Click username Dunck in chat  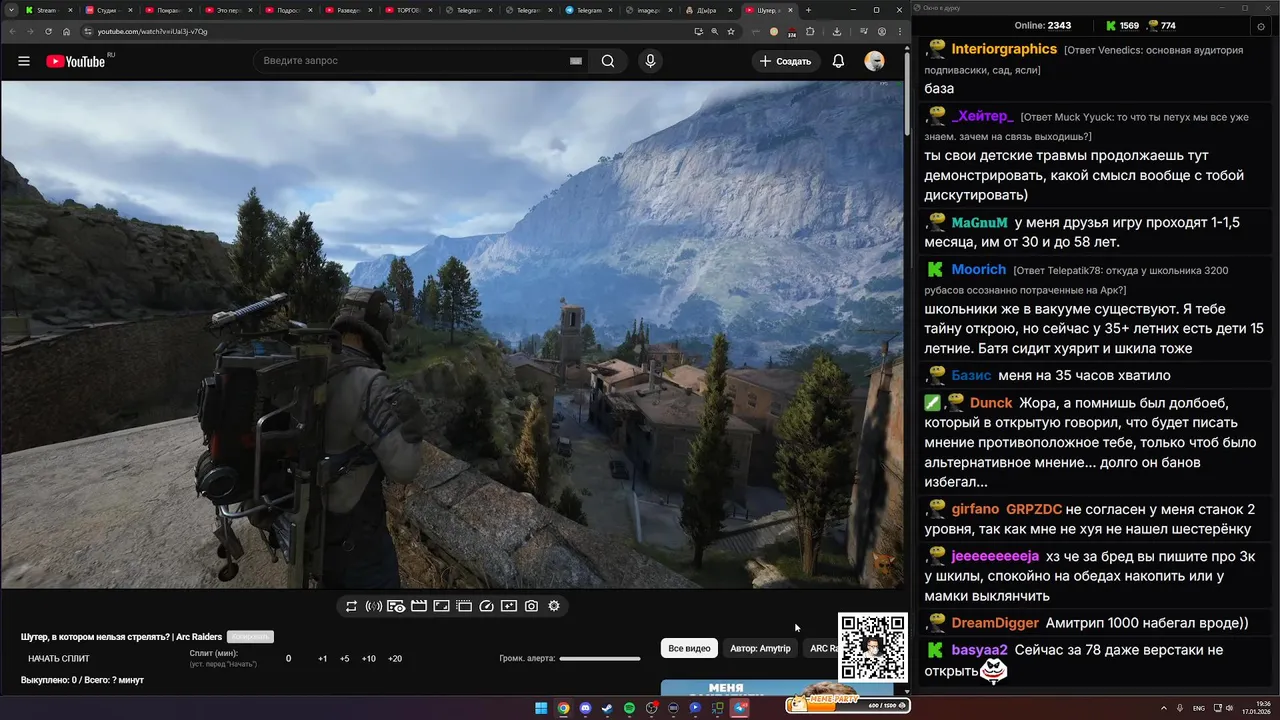pyautogui.click(x=991, y=403)
